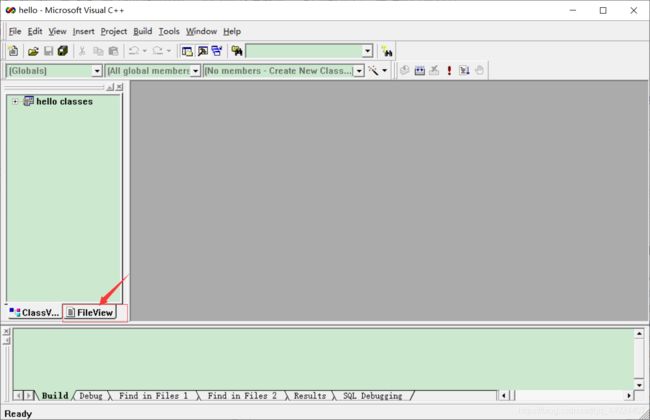Screen dimensions: 650x420
Task: Close the output panel with its X
Action: pyautogui.click(x=6, y=332)
